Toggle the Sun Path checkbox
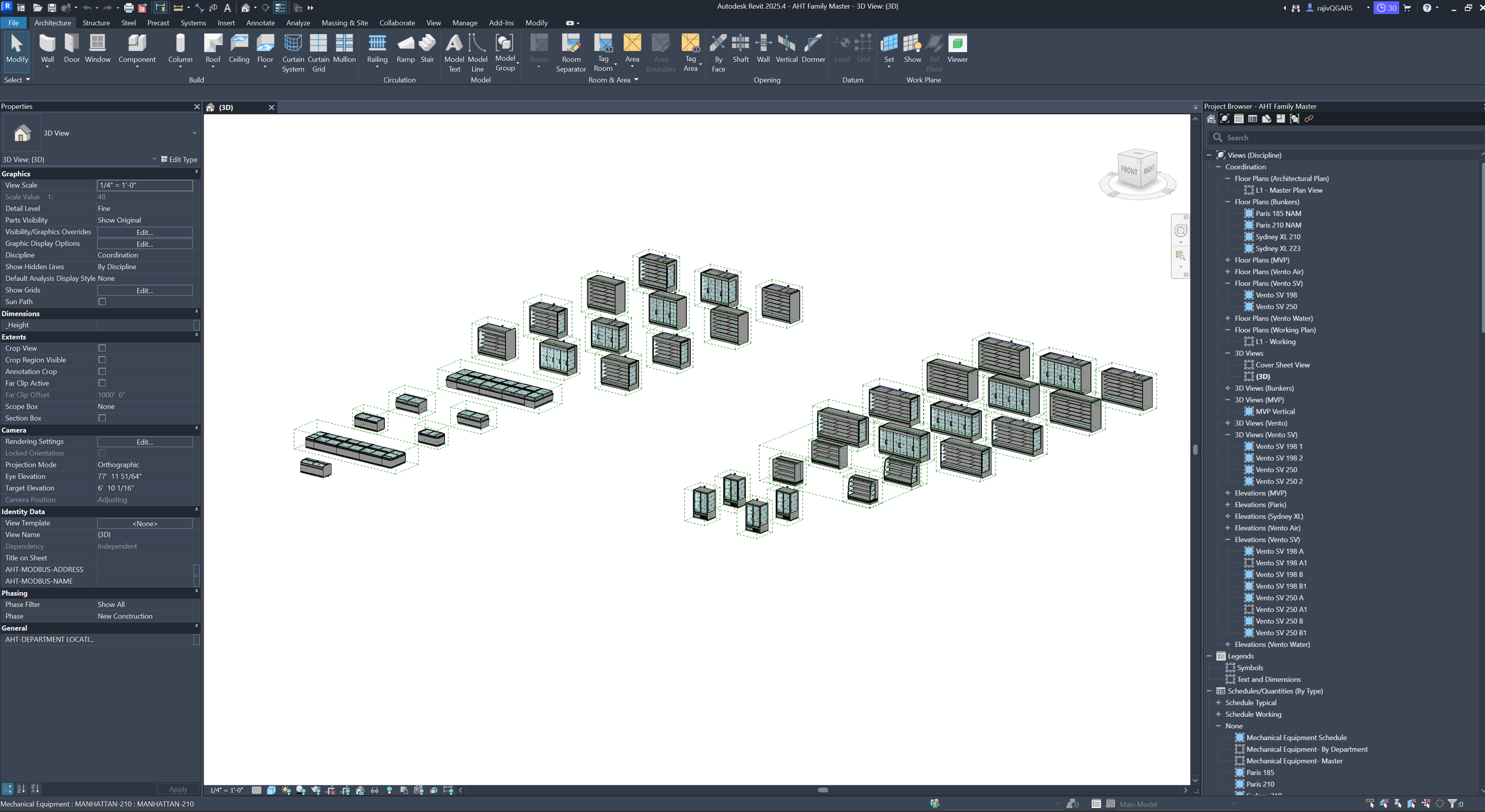This screenshot has width=1485, height=812. click(102, 302)
